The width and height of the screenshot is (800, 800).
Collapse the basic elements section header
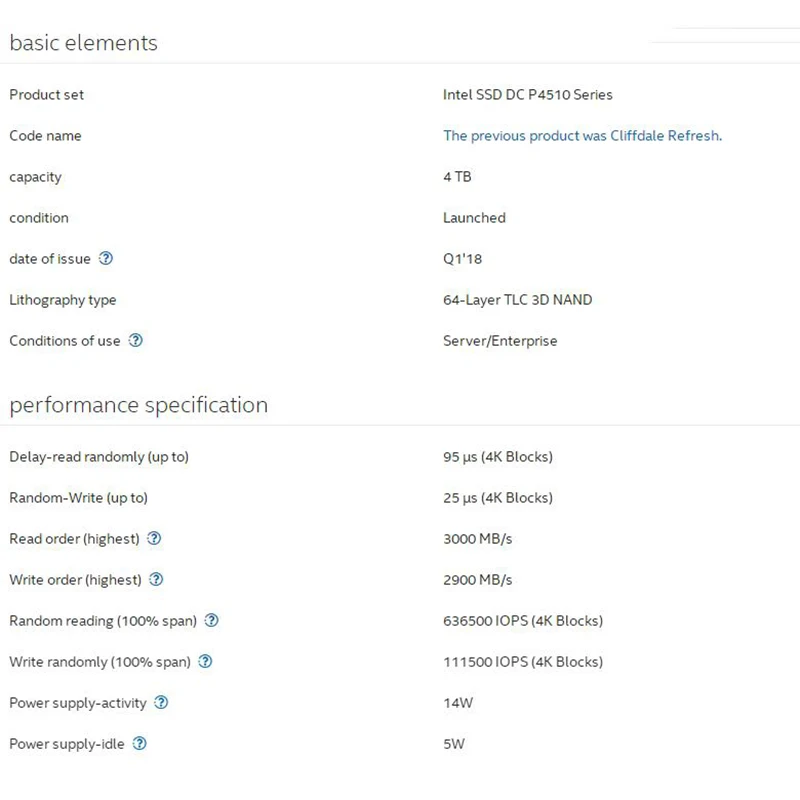[x=84, y=43]
